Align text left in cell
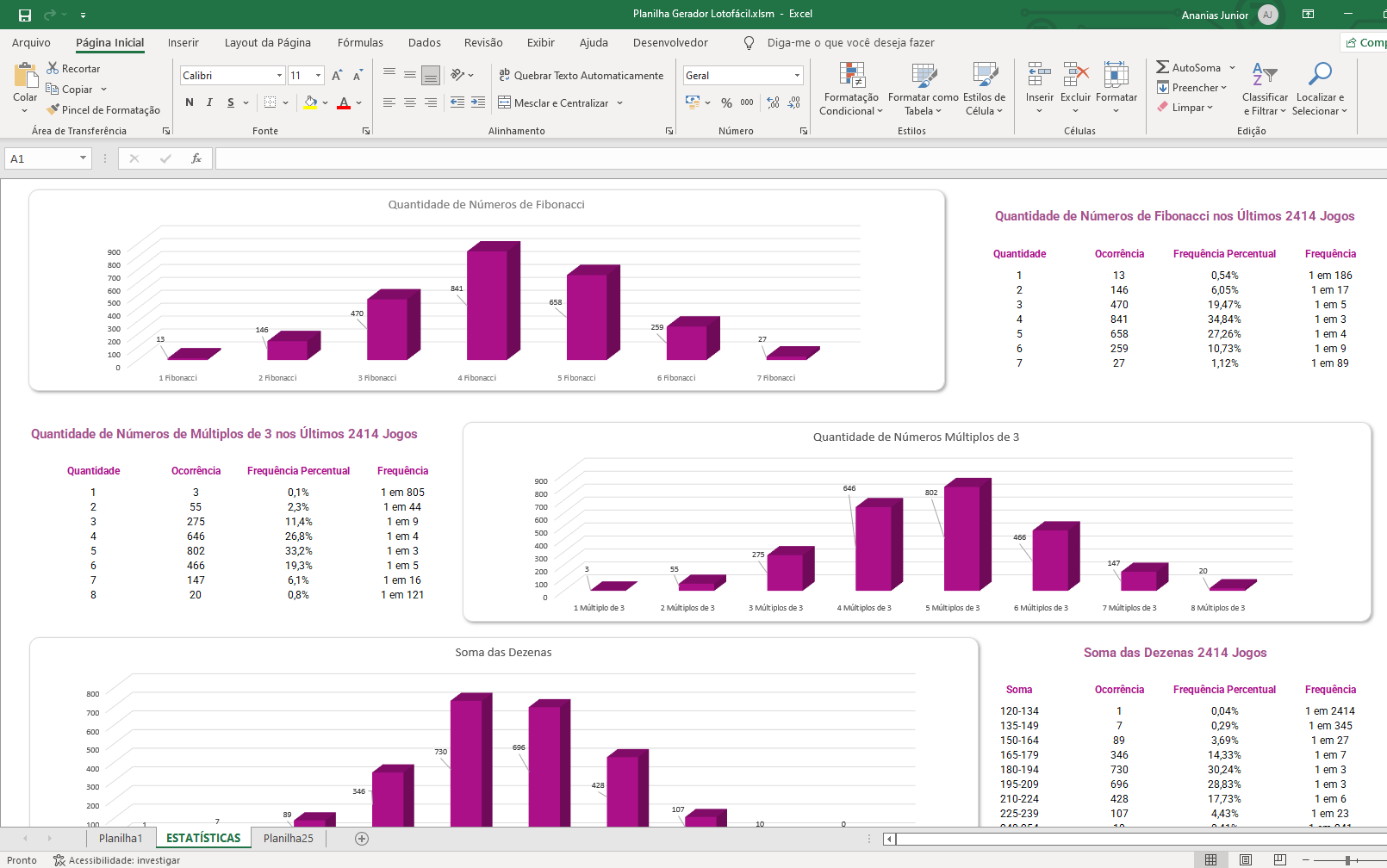This screenshot has height=868, width=1387. coord(389,102)
